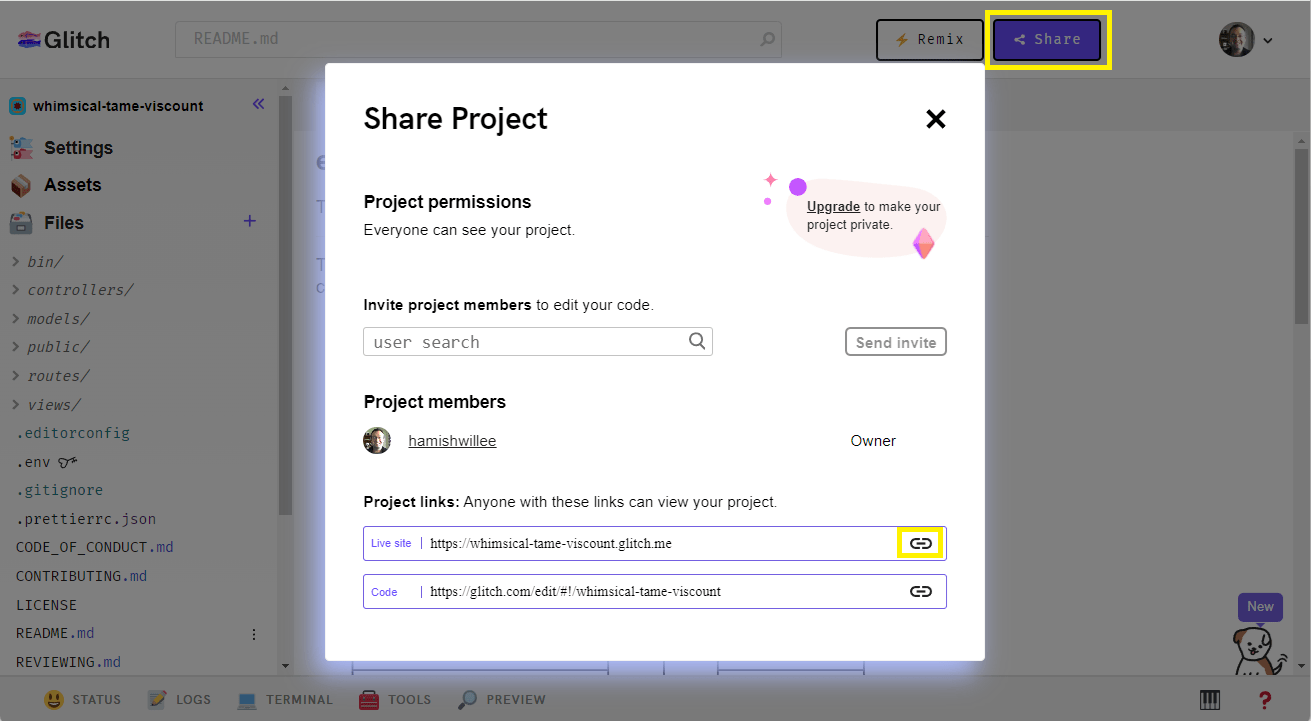Collapse the sidebar with the double chevron
Viewport: 1311px width, 721px height.
(x=258, y=103)
